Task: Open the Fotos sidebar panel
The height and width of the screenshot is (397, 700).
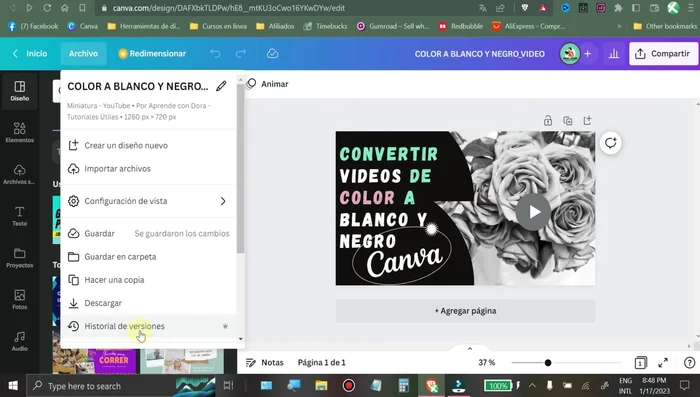Action: pyautogui.click(x=20, y=299)
